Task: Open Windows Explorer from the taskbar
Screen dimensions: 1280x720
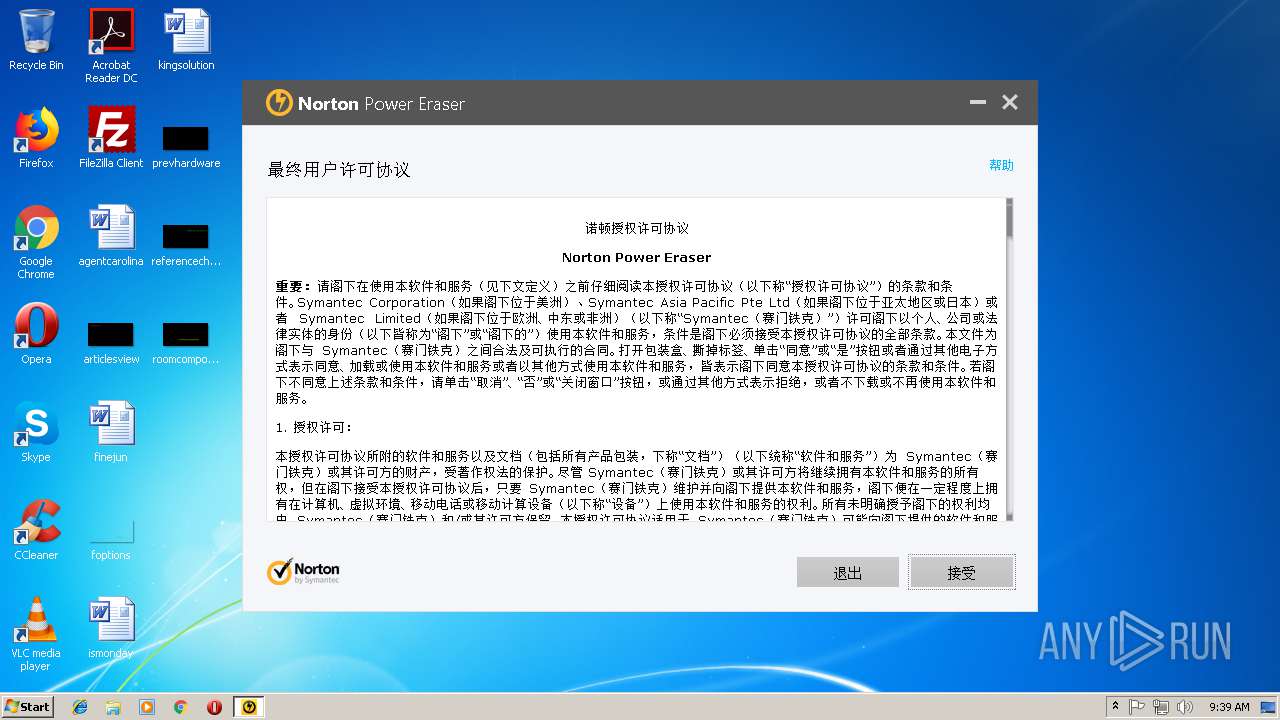Action: (x=113, y=707)
